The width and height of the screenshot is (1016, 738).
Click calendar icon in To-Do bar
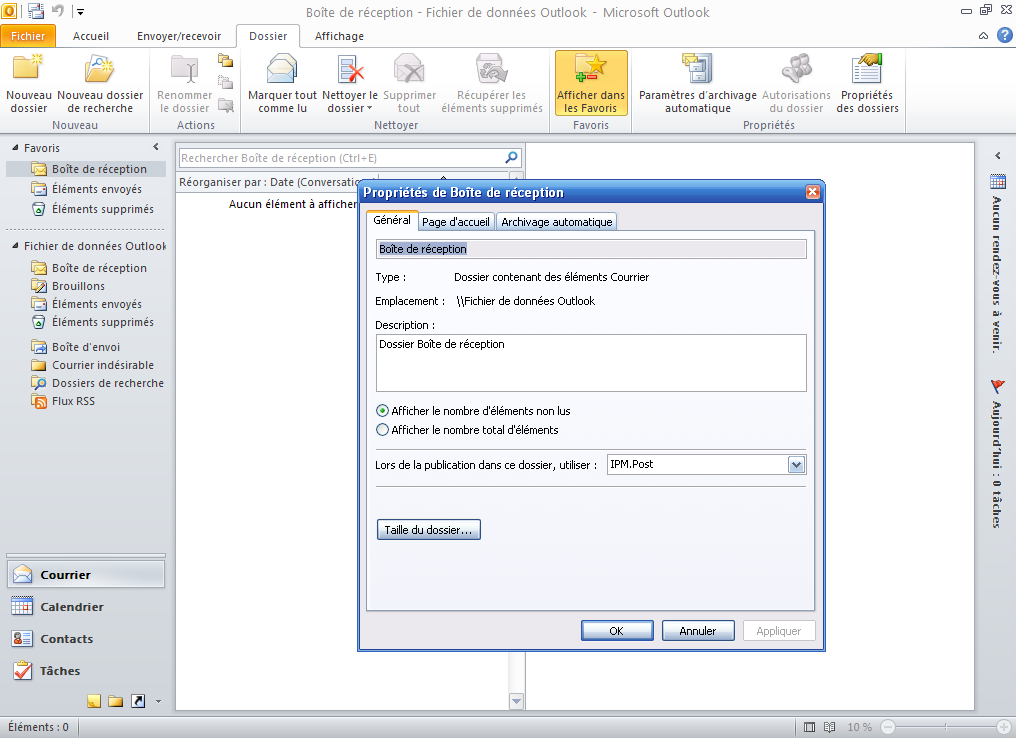pos(998,181)
